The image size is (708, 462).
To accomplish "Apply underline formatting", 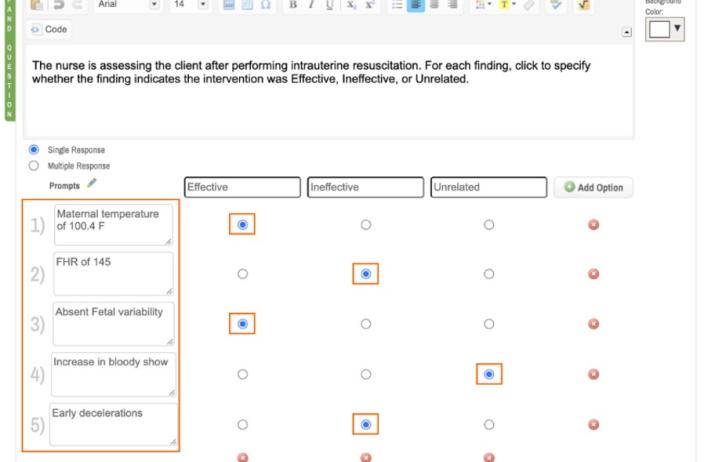I will coord(329,5).
